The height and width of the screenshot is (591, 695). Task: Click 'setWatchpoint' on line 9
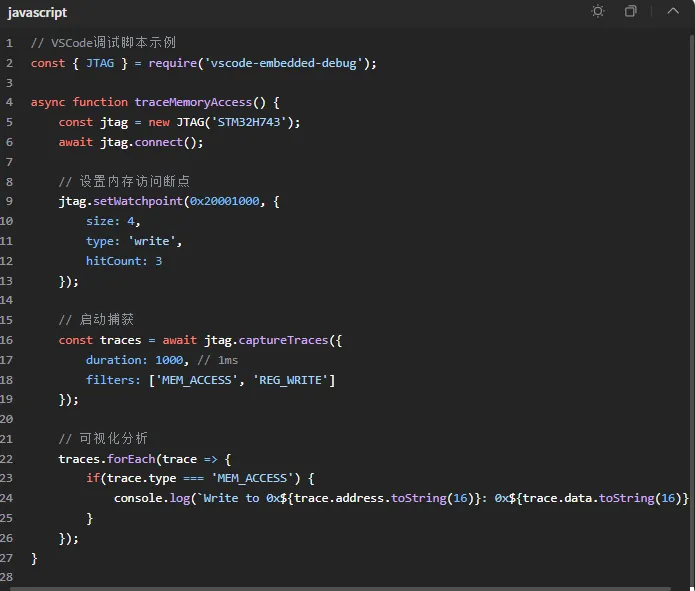coord(138,201)
